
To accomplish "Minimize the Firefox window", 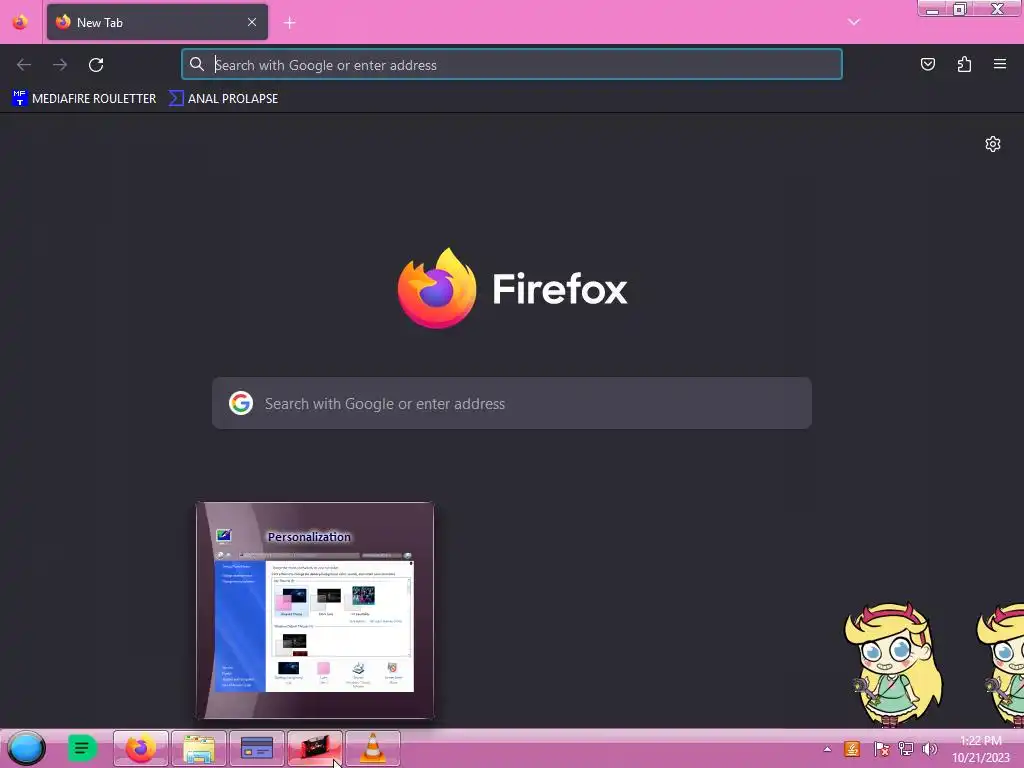I will pyautogui.click(x=933, y=9).
